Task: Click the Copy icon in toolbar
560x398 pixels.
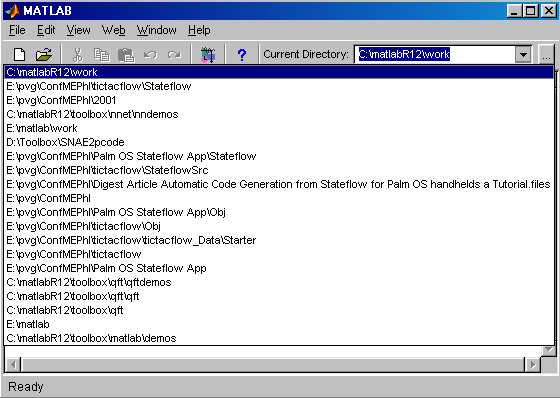Action: pos(101,55)
